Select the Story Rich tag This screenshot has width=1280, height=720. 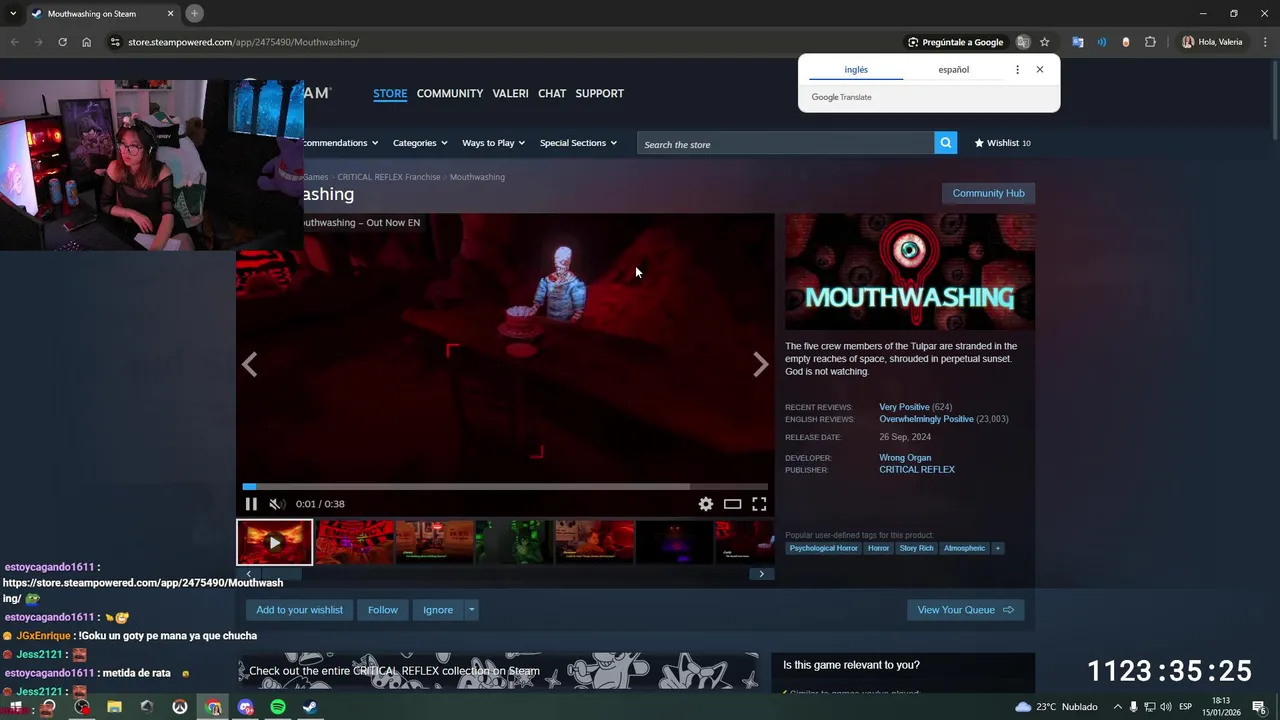pos(916,548)
